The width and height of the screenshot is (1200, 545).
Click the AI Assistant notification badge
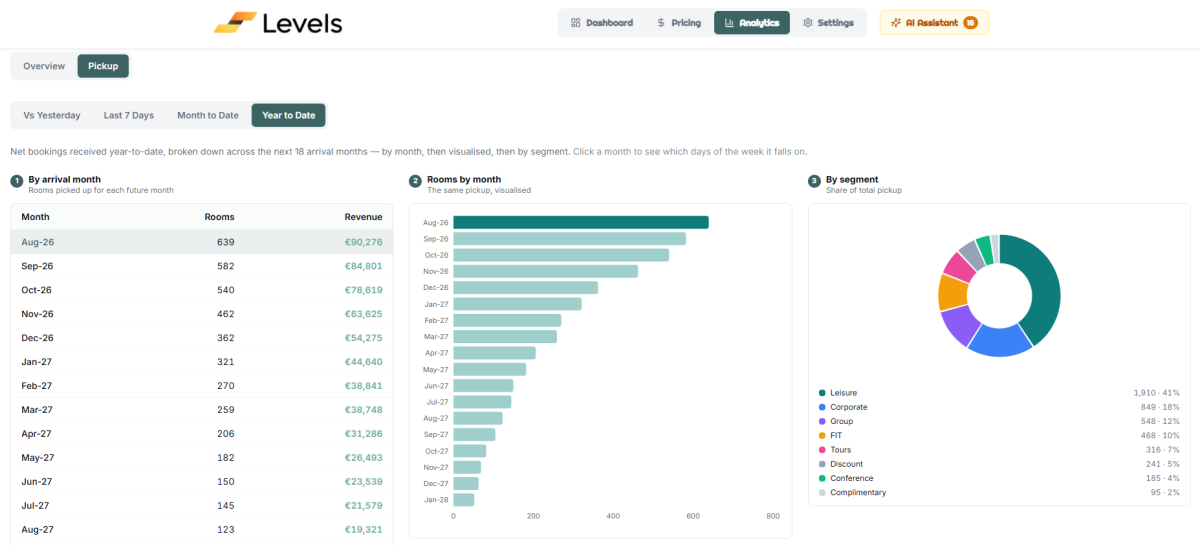(970, 22)
